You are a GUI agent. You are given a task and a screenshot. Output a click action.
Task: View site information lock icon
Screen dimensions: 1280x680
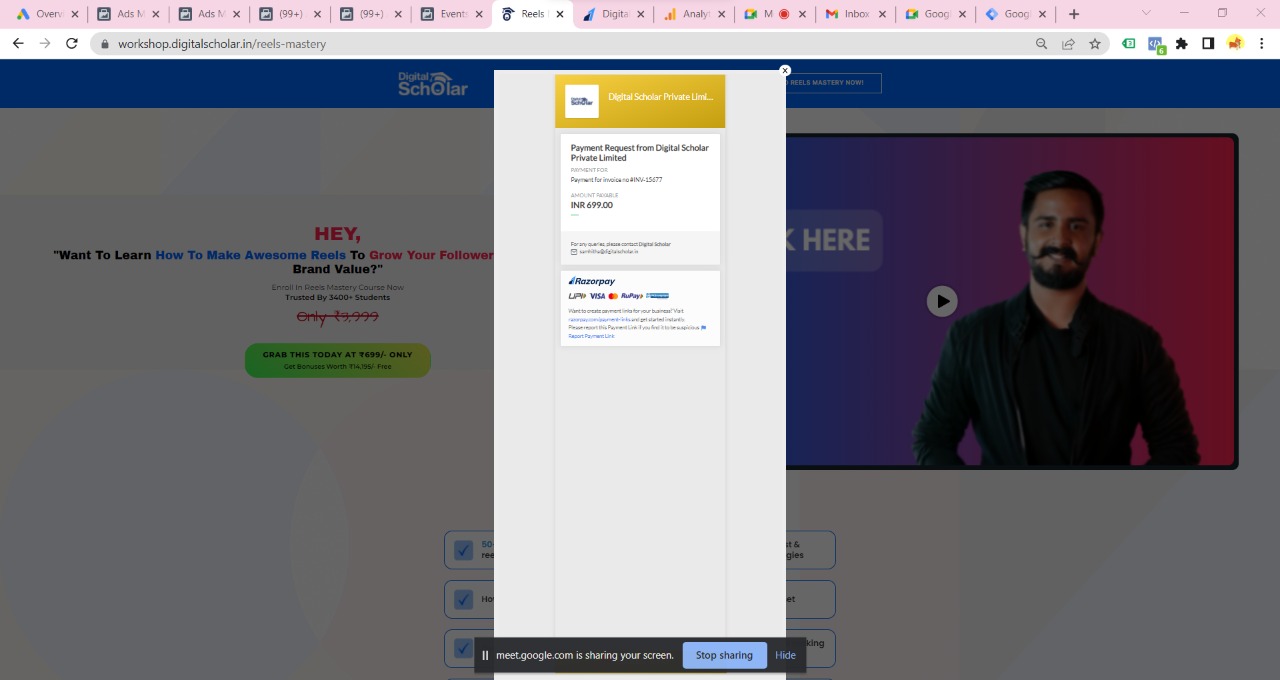tap(104, 44)
